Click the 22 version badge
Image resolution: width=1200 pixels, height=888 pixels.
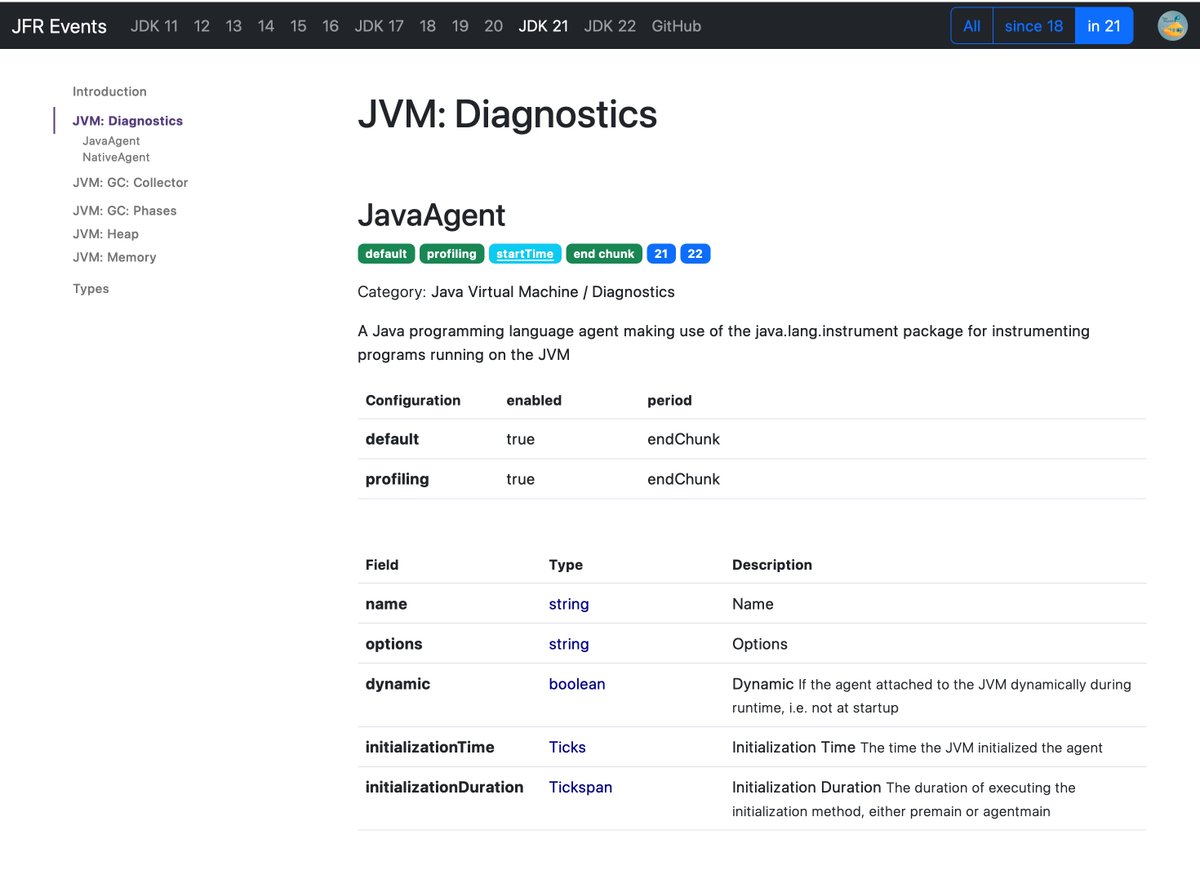coord(695,254)
